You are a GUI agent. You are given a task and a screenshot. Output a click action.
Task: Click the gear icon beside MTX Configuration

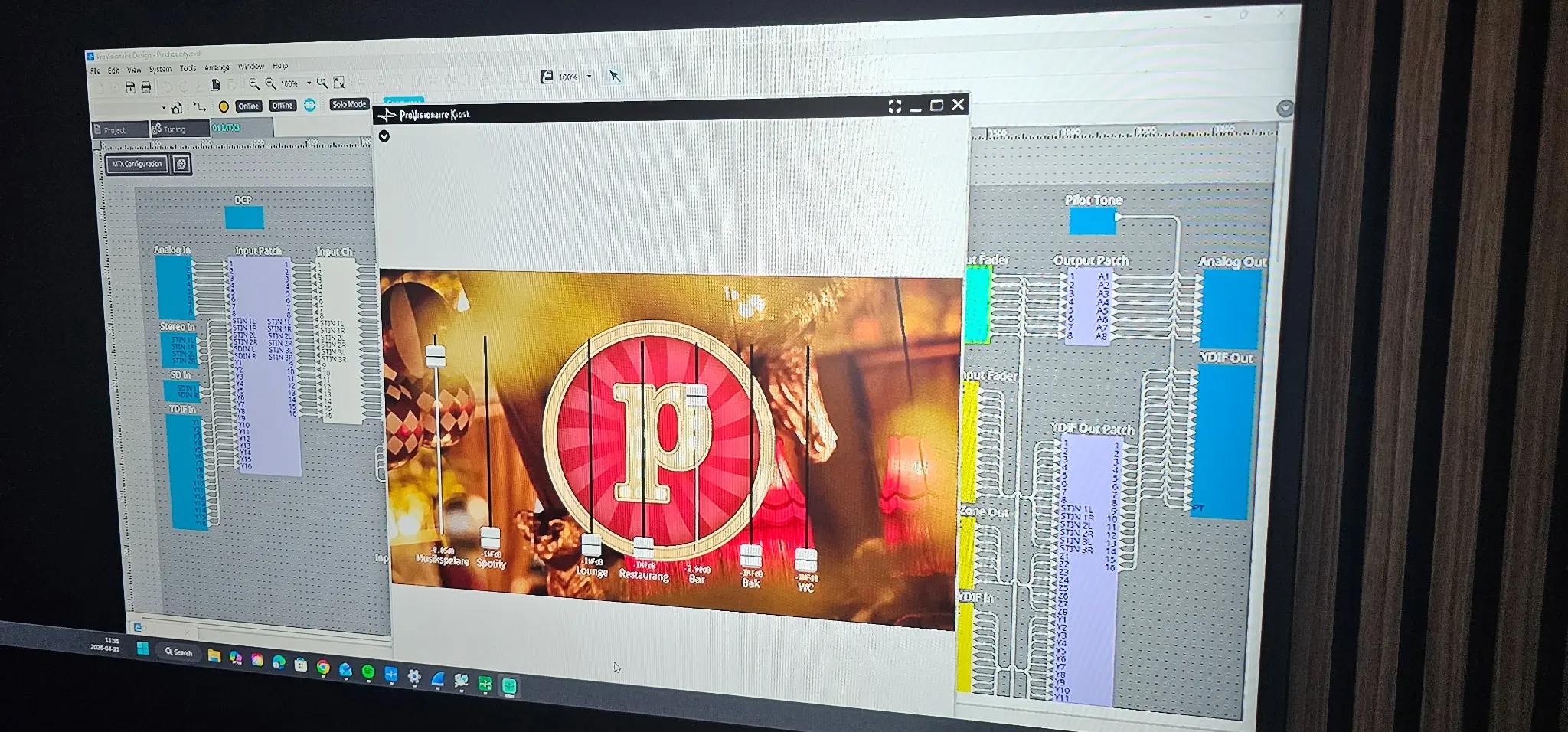point(181,164)
